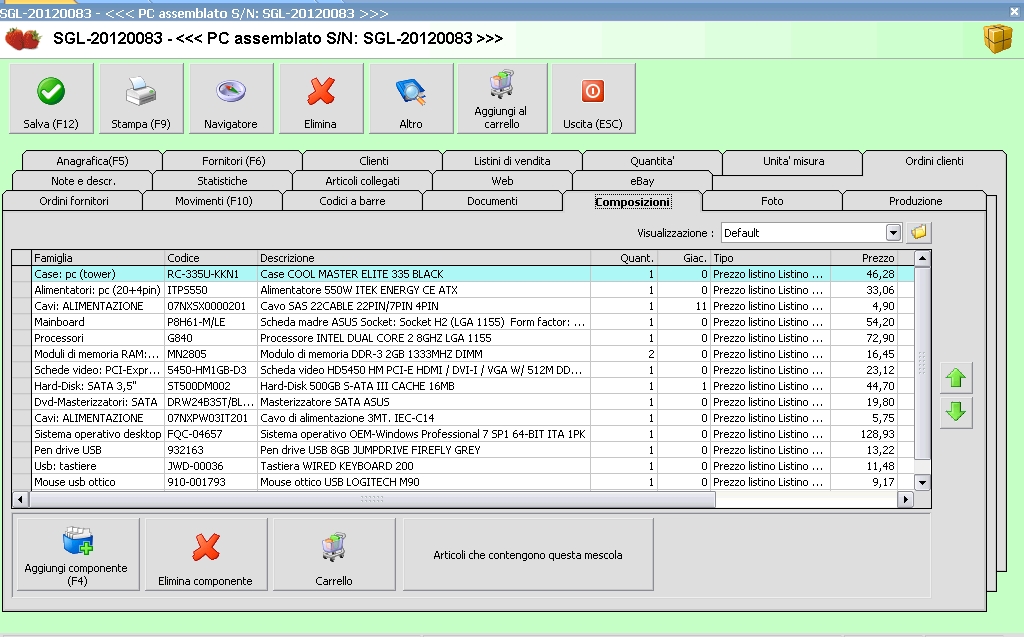
Task: Sort by the Prezzo column header
Action: click(864, 258)
